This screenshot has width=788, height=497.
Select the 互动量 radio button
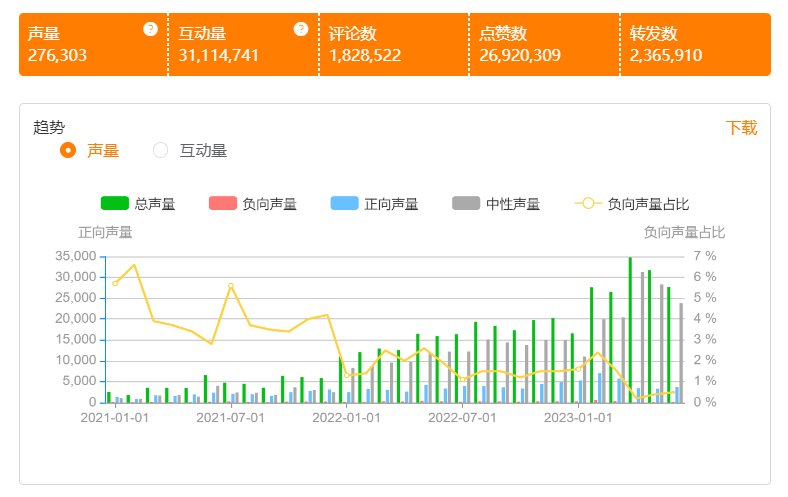click(x=160, y=150)
